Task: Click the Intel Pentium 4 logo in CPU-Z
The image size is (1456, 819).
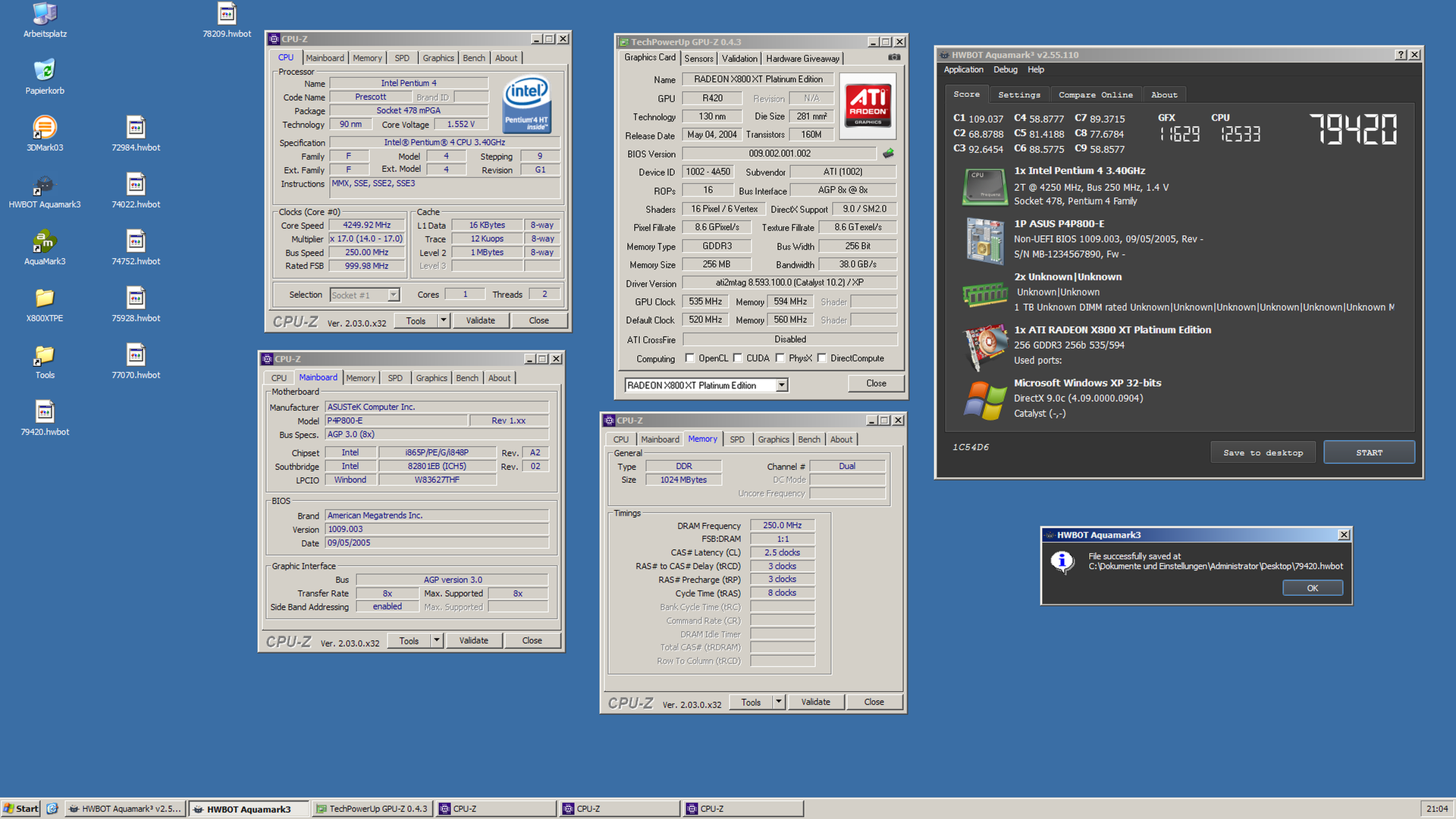Action: point(527,105)
